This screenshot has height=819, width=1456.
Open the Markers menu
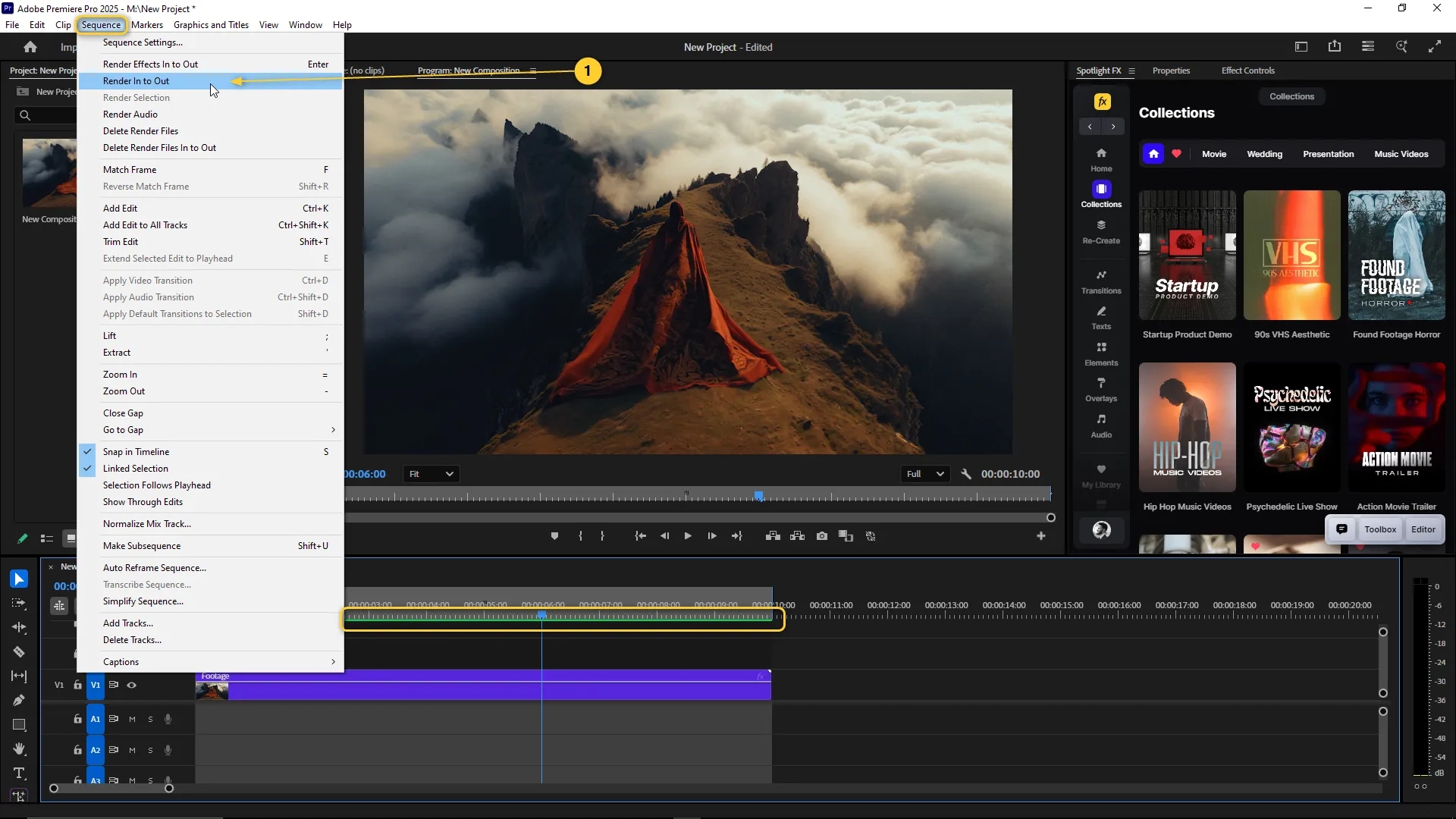pyautogui.click(x=147, y=25)
